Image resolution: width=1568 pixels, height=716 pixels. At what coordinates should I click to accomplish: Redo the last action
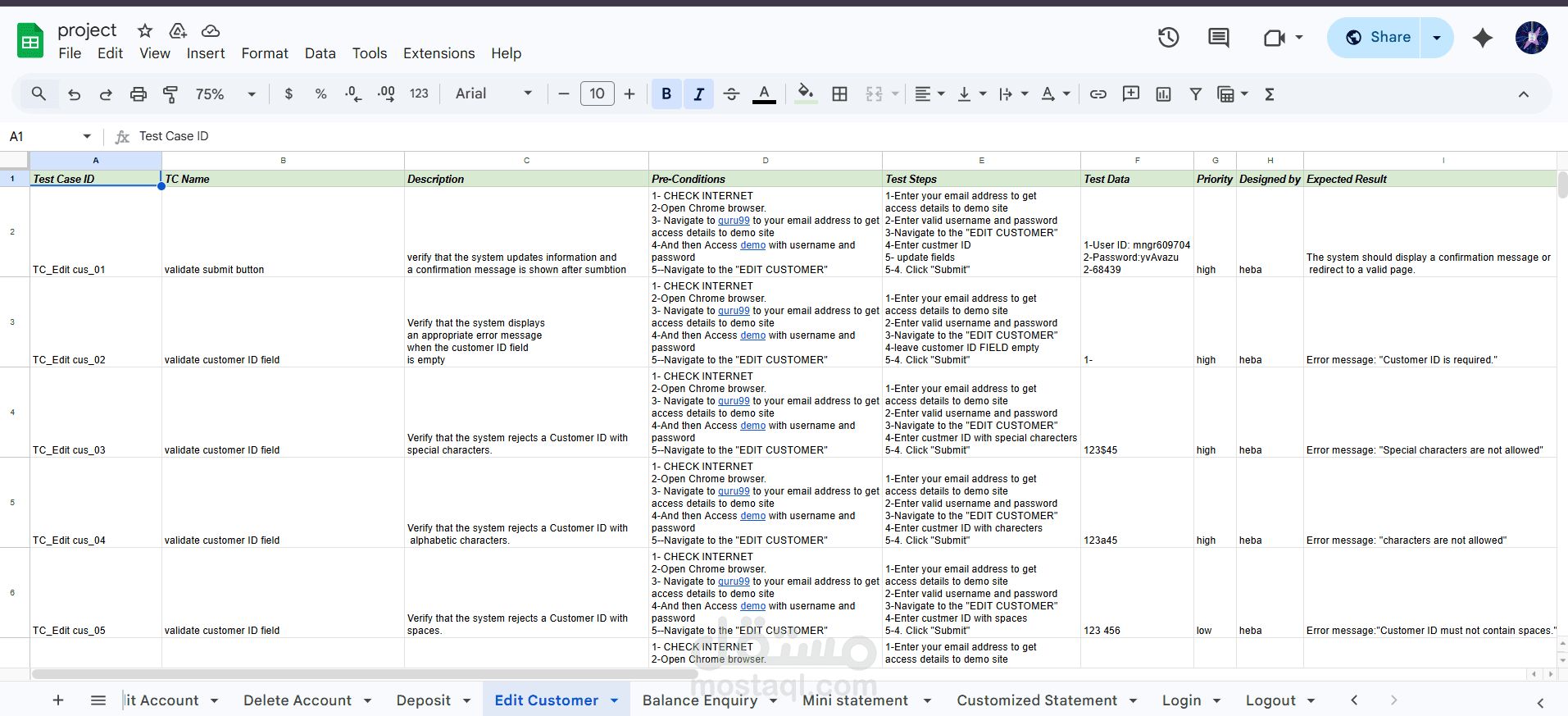(x=106, y=94)
